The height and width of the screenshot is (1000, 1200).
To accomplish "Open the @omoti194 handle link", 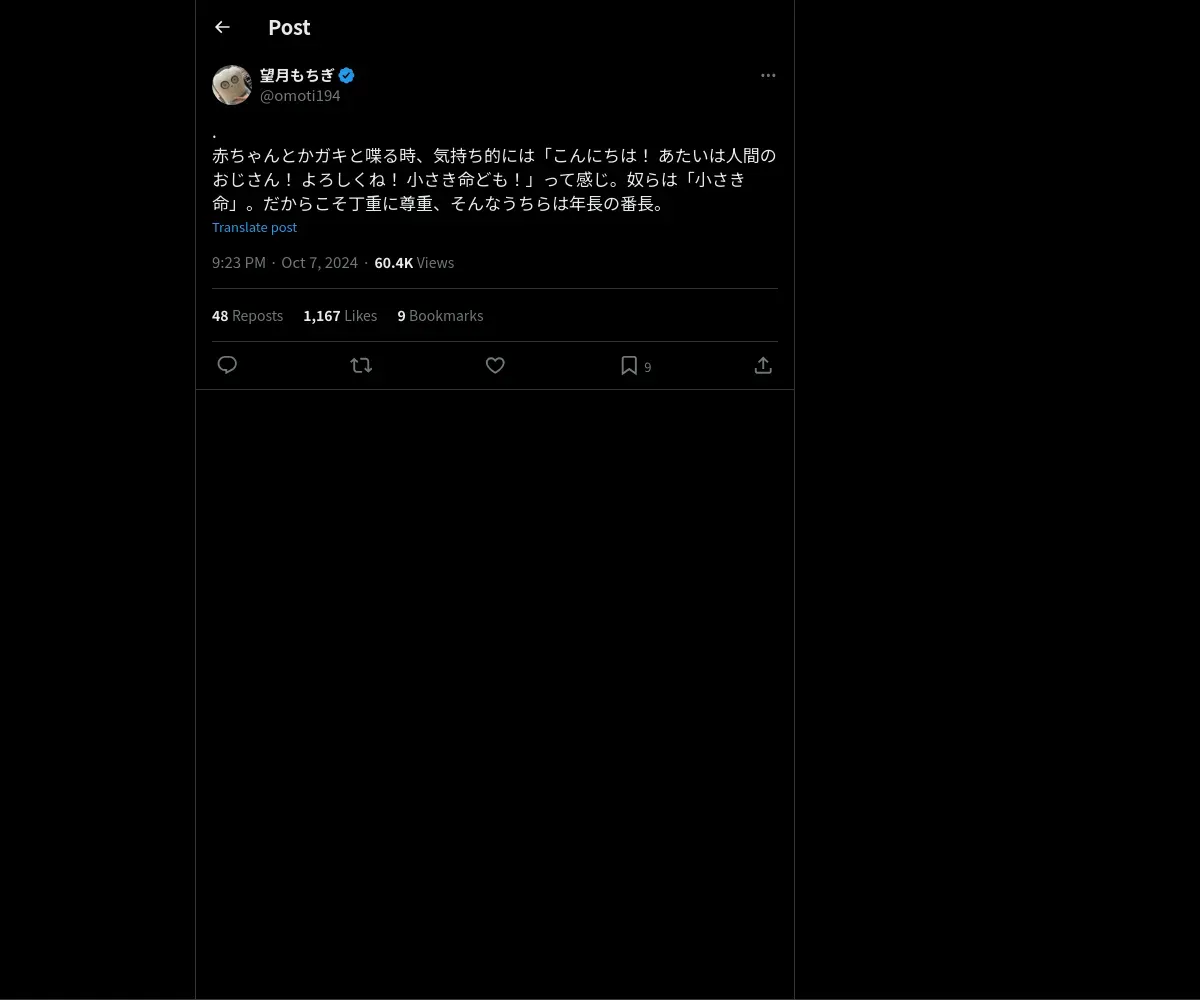I will 300,95.
